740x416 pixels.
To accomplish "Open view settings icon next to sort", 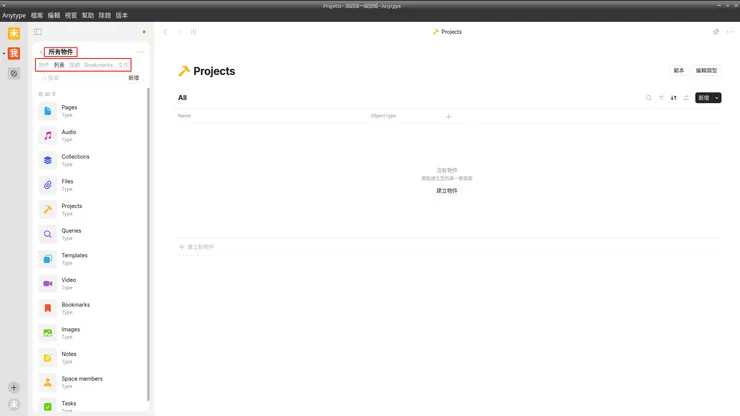I will pos(686,98).
